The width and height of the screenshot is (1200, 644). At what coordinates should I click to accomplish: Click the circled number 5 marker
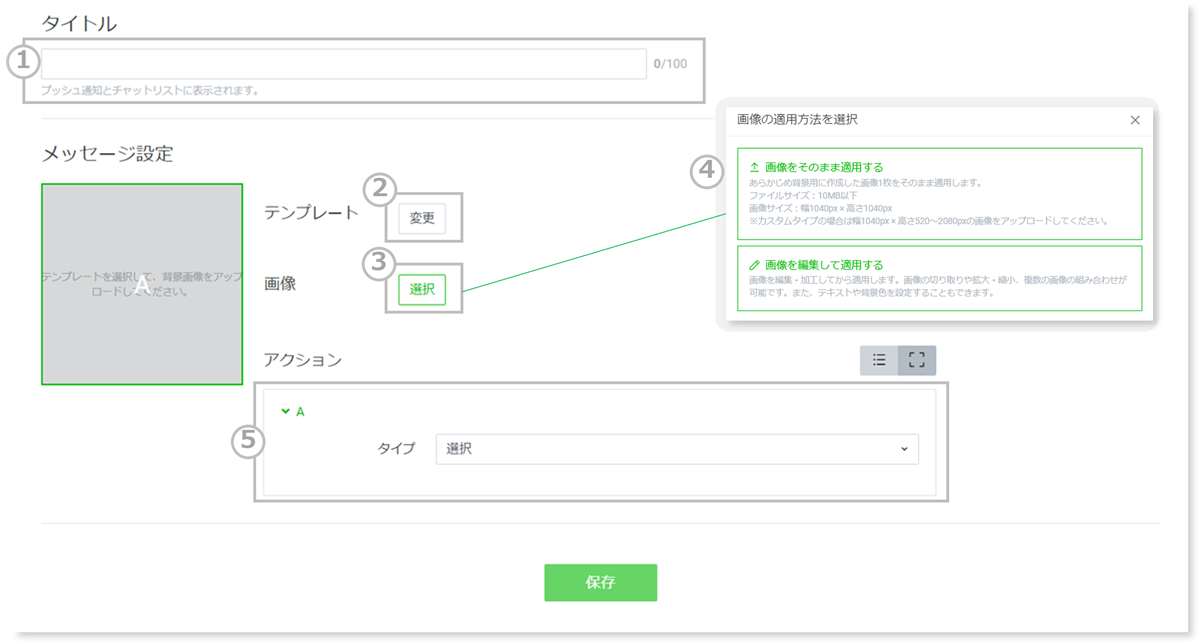(248, 441)
